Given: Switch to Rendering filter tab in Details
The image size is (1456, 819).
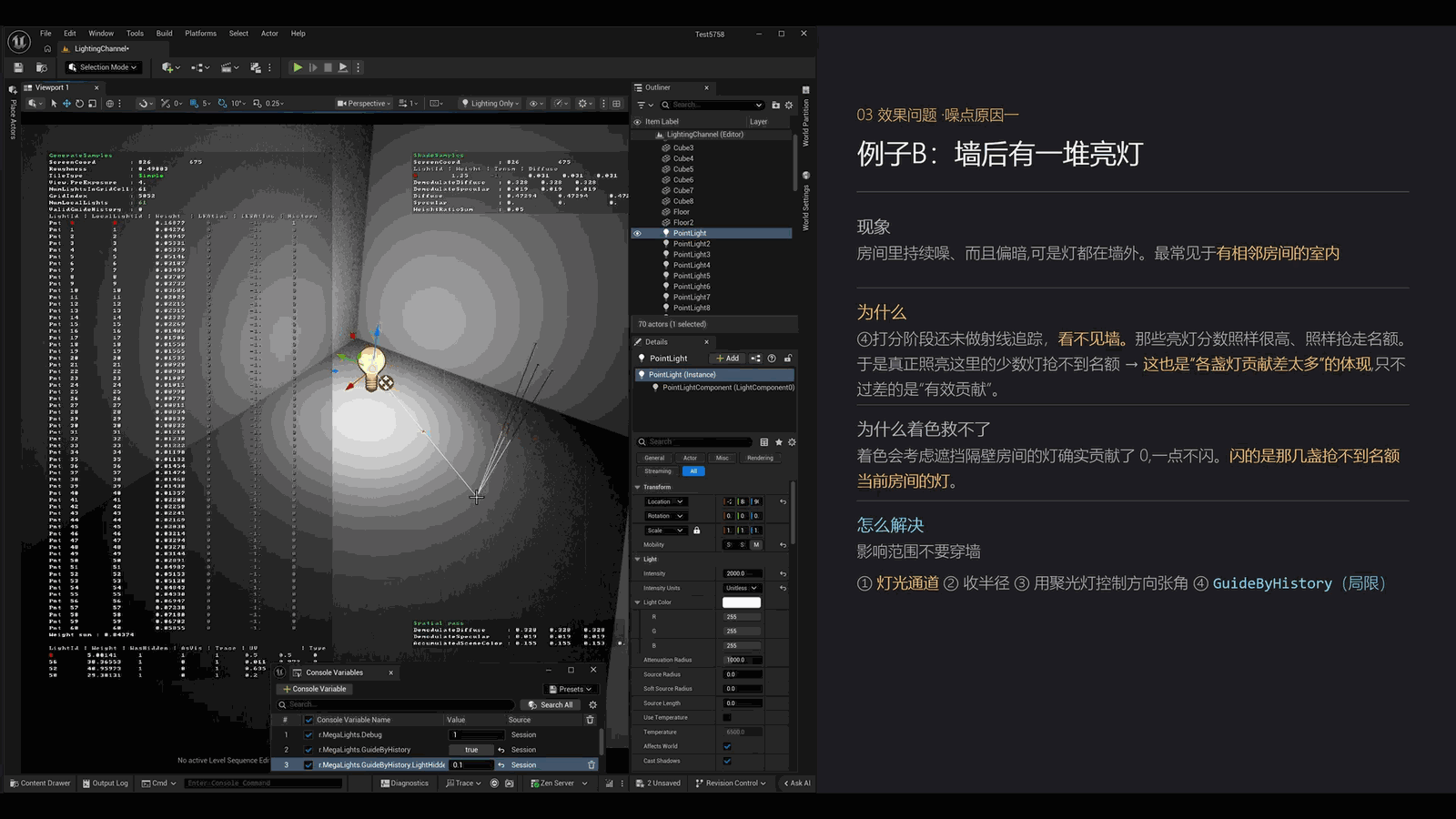Looking at the screenshot, I should [x=760, y=458].
